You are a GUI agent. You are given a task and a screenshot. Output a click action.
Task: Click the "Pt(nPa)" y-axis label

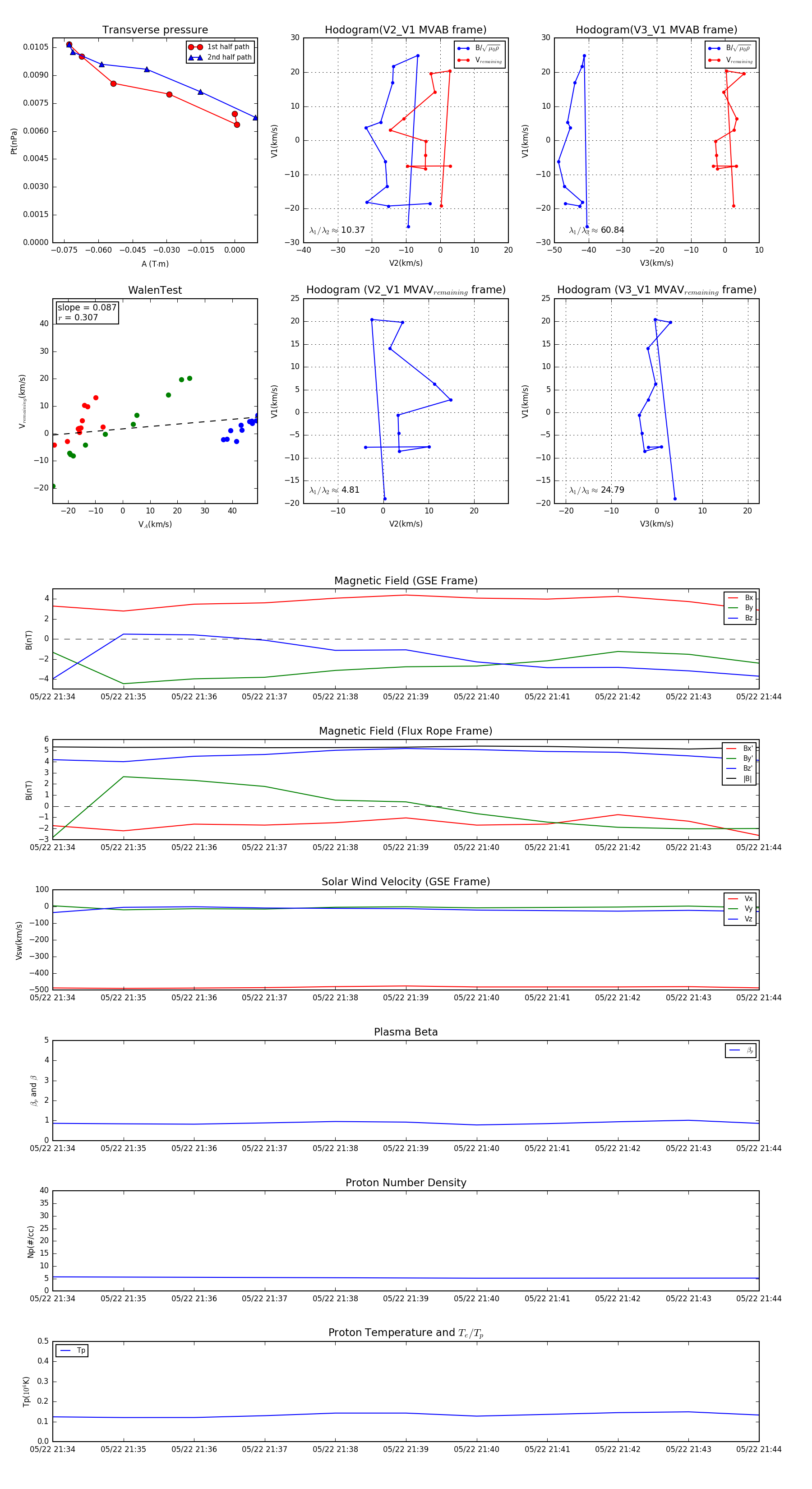pos(14,140)
